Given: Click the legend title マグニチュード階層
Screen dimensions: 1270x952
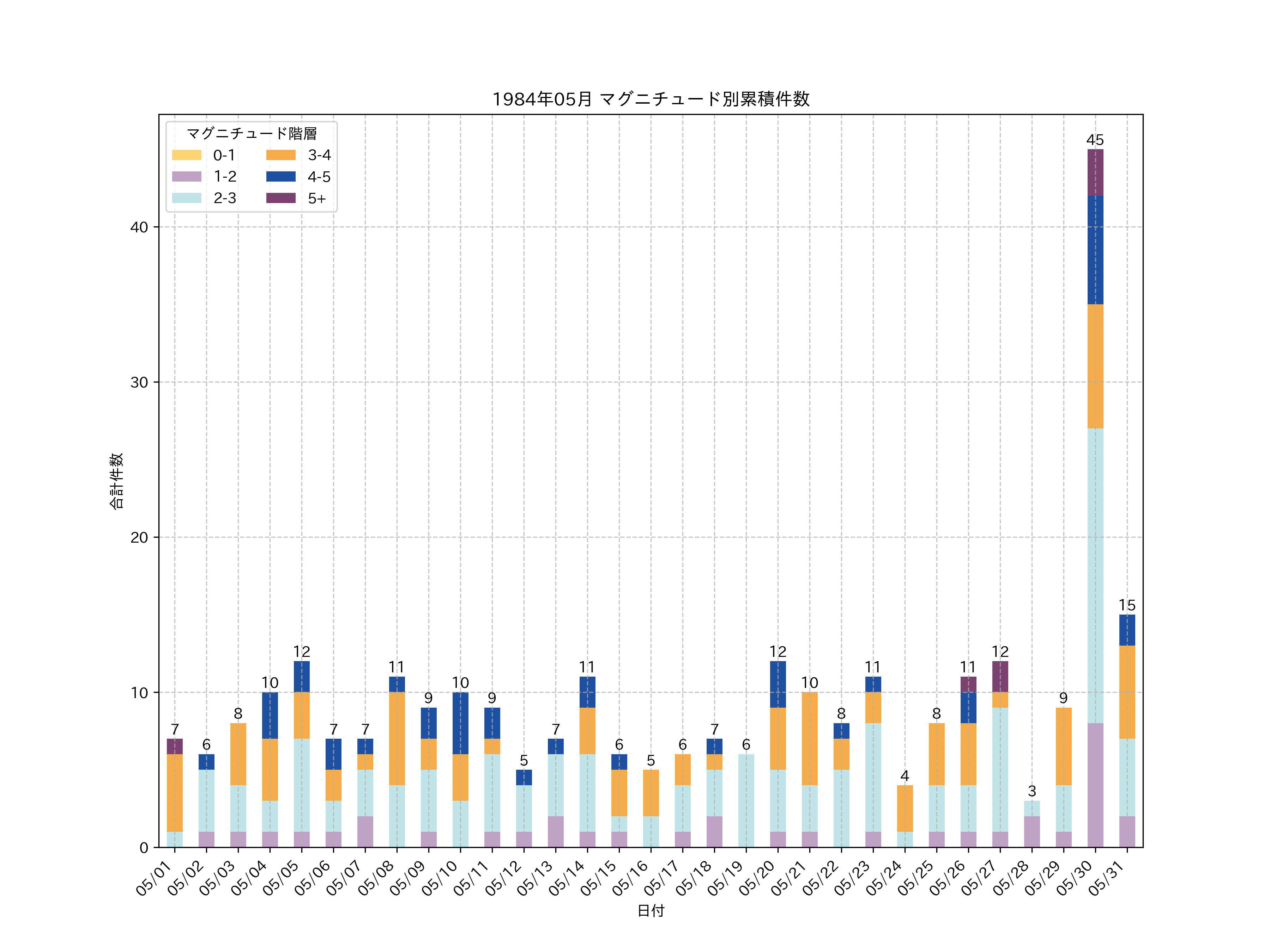Looking at the screenshot, I should 252,134.
